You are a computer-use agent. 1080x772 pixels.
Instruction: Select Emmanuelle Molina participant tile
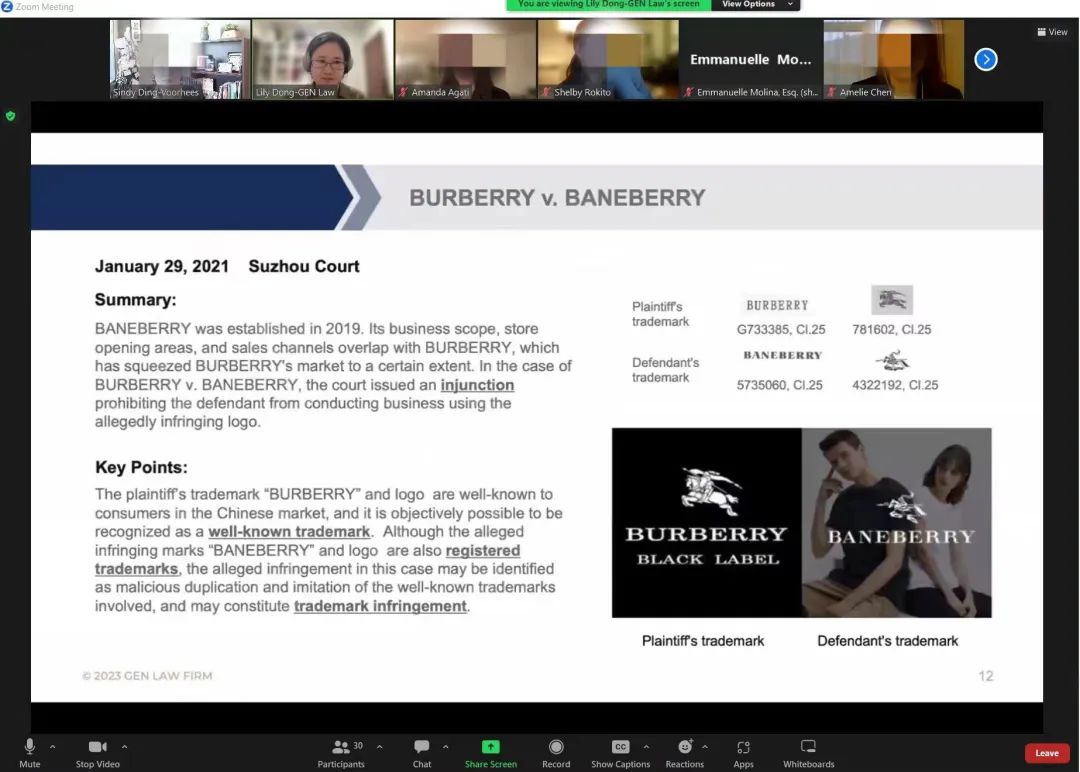click(x=751, y=59)
